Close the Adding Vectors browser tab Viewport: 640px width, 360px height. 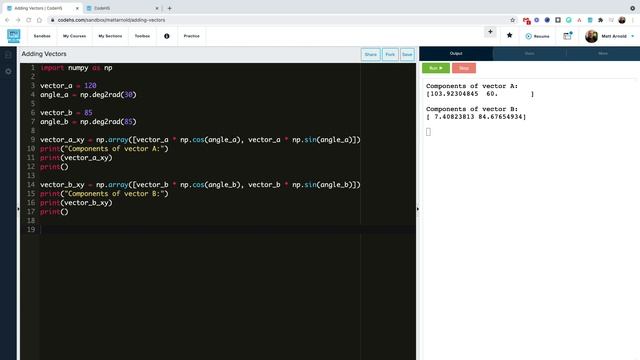77,8
